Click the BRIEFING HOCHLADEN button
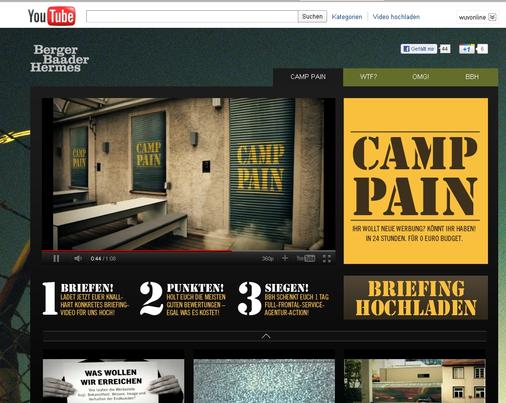The height and width of the screenshot is (403, 506). click(416, 298)
